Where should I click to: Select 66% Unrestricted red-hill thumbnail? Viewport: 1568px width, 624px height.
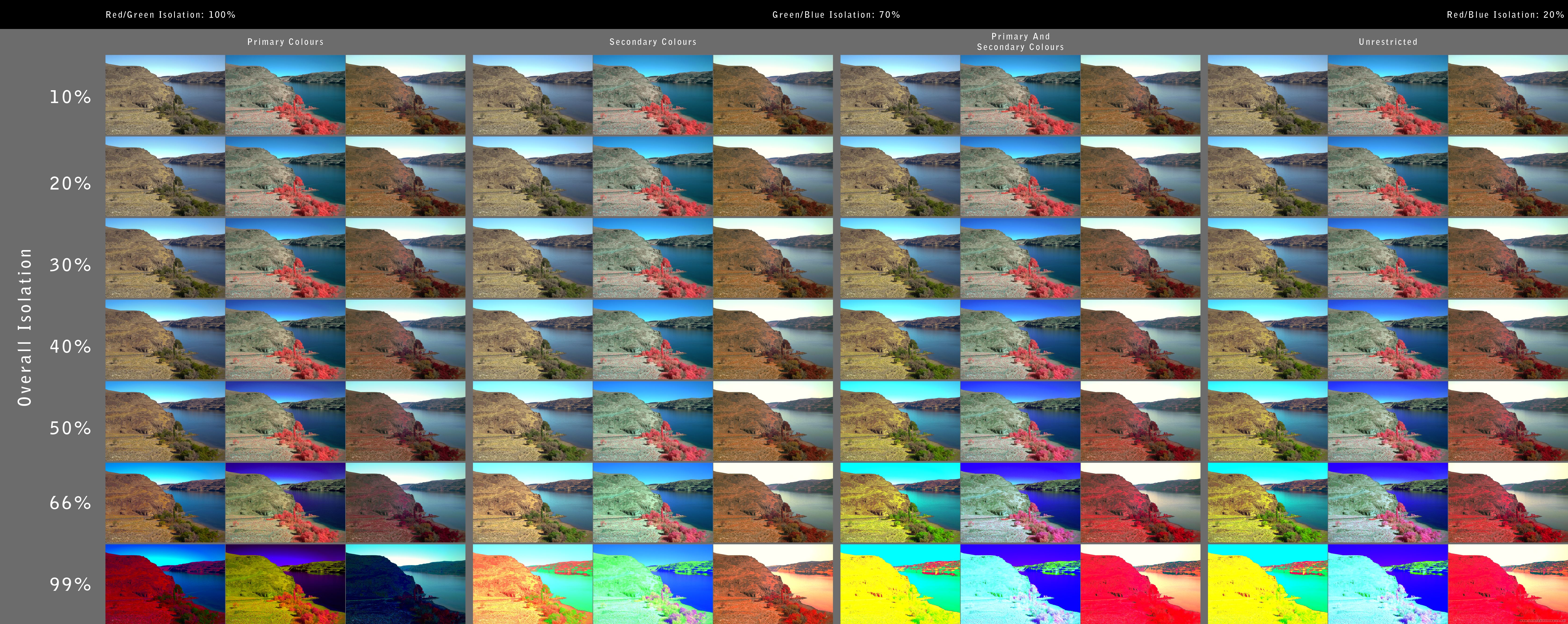pyautogui.click(x=1508, y=503)
